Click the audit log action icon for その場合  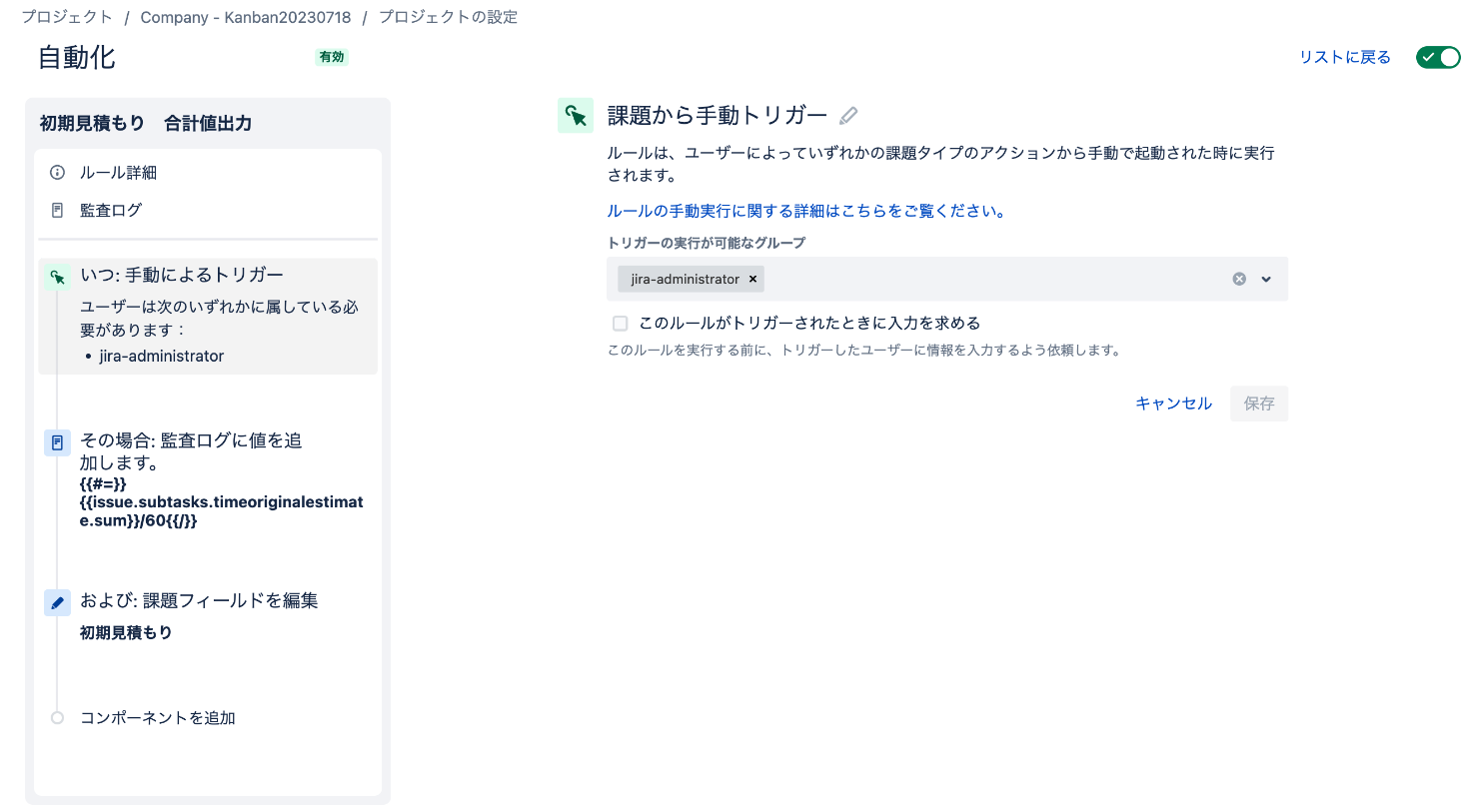(57, 442)
